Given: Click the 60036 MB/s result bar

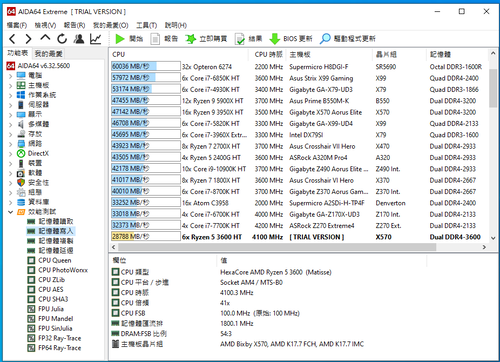Looking at the screenshot, I should tap(146, 66).
